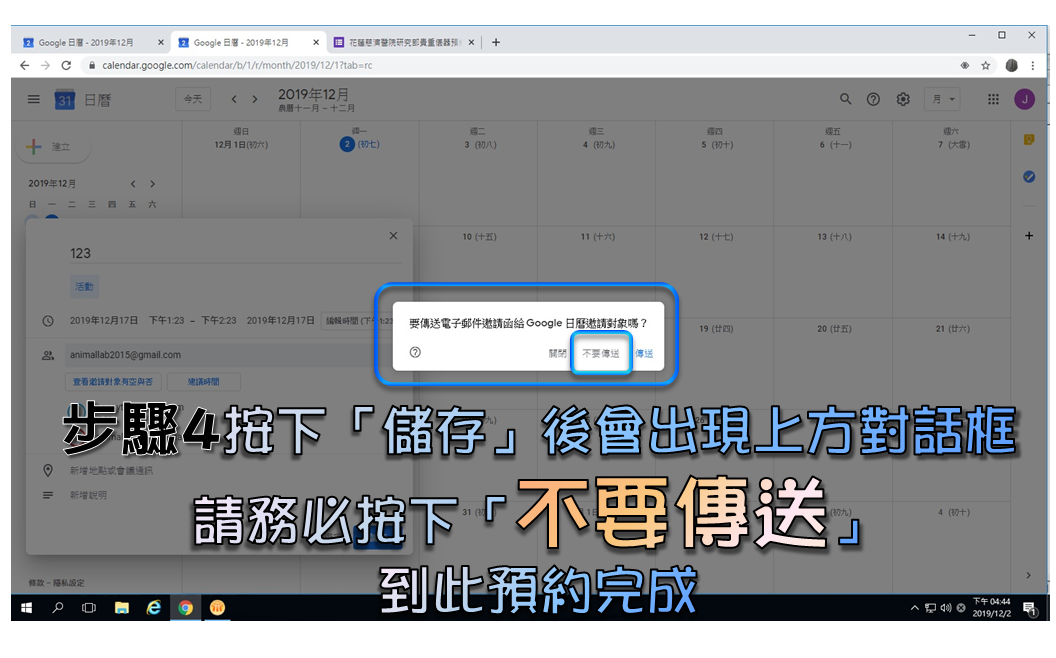
Task: Switch to the 花蓮慈濟醫院 browser tab
Action: [x=400, y=42]
